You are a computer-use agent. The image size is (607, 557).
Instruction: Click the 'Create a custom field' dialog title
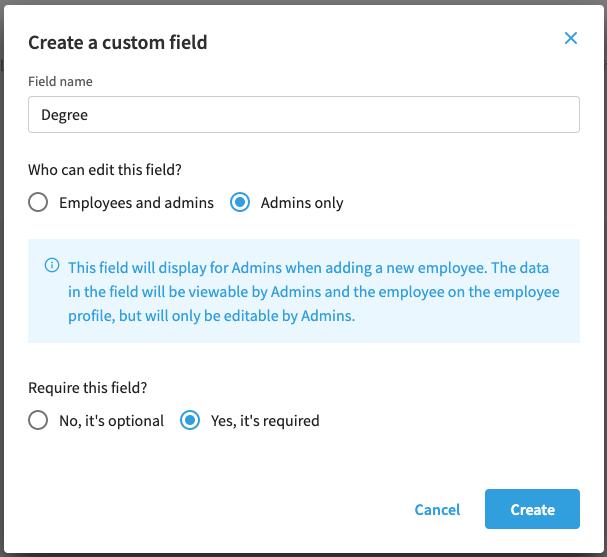pyautogui.click(x=118, y=42)
